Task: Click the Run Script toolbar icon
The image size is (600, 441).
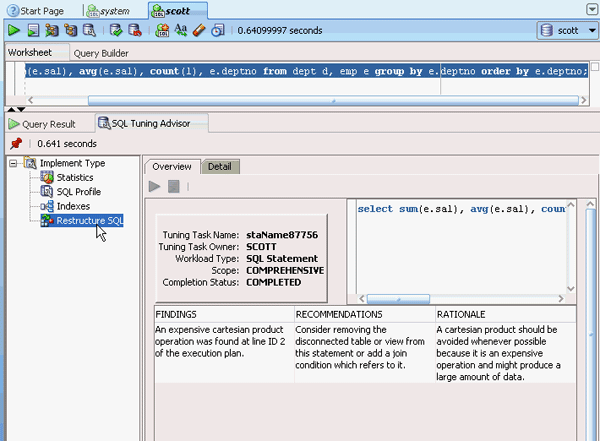Action: pyautogui.click(x=35, y=31)
